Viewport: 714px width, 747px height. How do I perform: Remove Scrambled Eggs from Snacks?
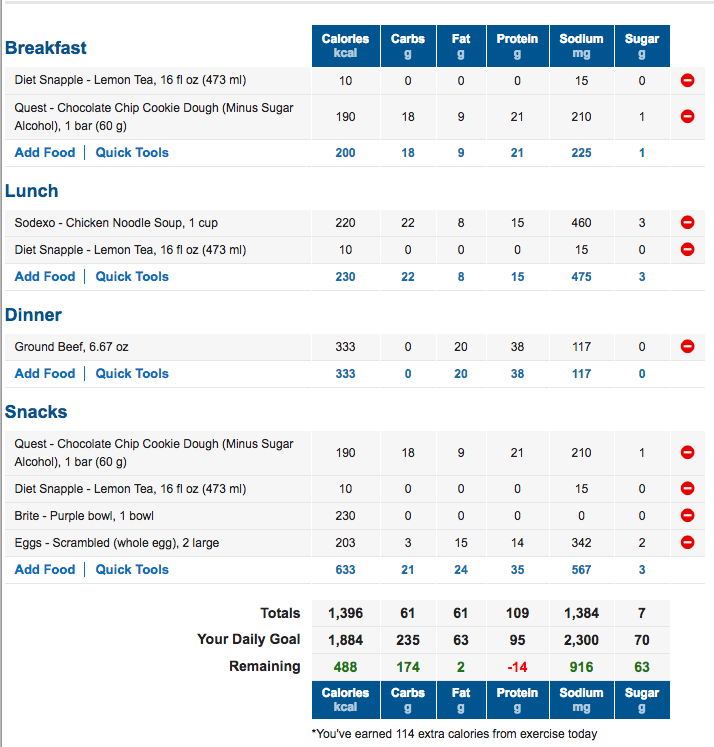click(x=687, y=542)
